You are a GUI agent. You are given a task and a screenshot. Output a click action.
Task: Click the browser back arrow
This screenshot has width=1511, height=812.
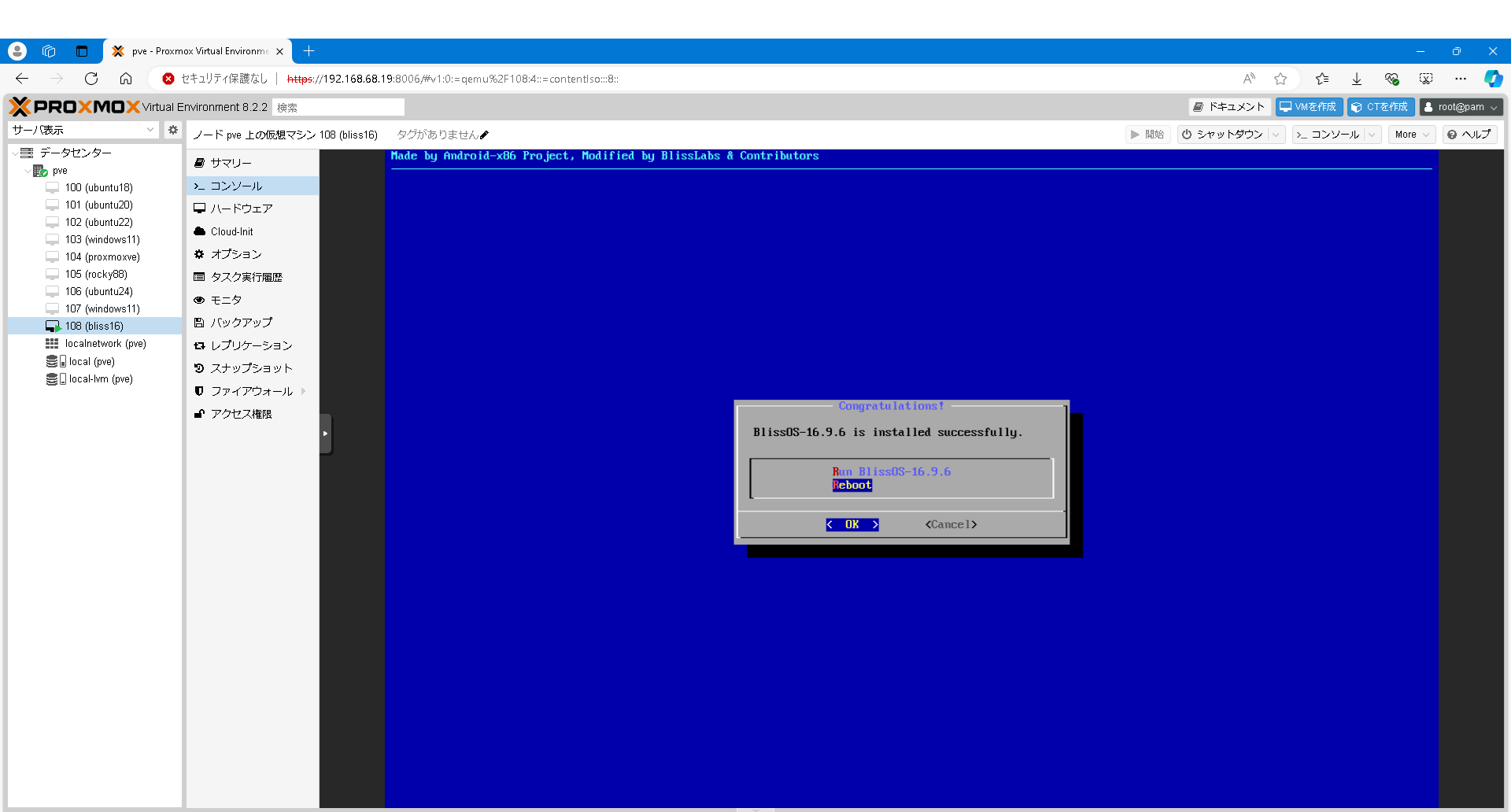point(22,79)
